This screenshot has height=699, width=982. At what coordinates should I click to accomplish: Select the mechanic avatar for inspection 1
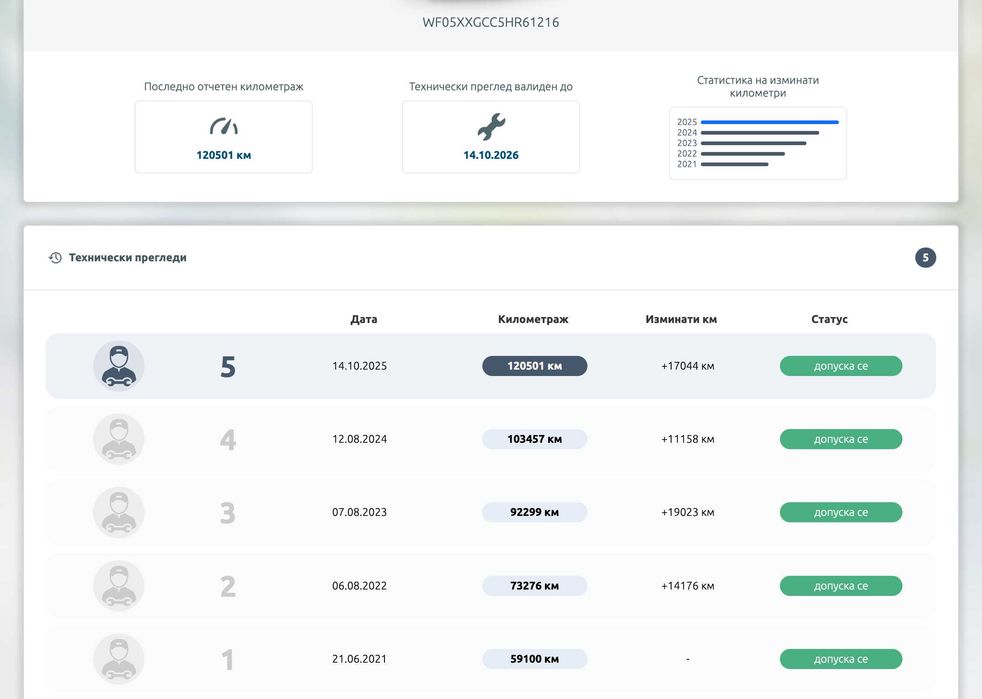click(119, 659)
